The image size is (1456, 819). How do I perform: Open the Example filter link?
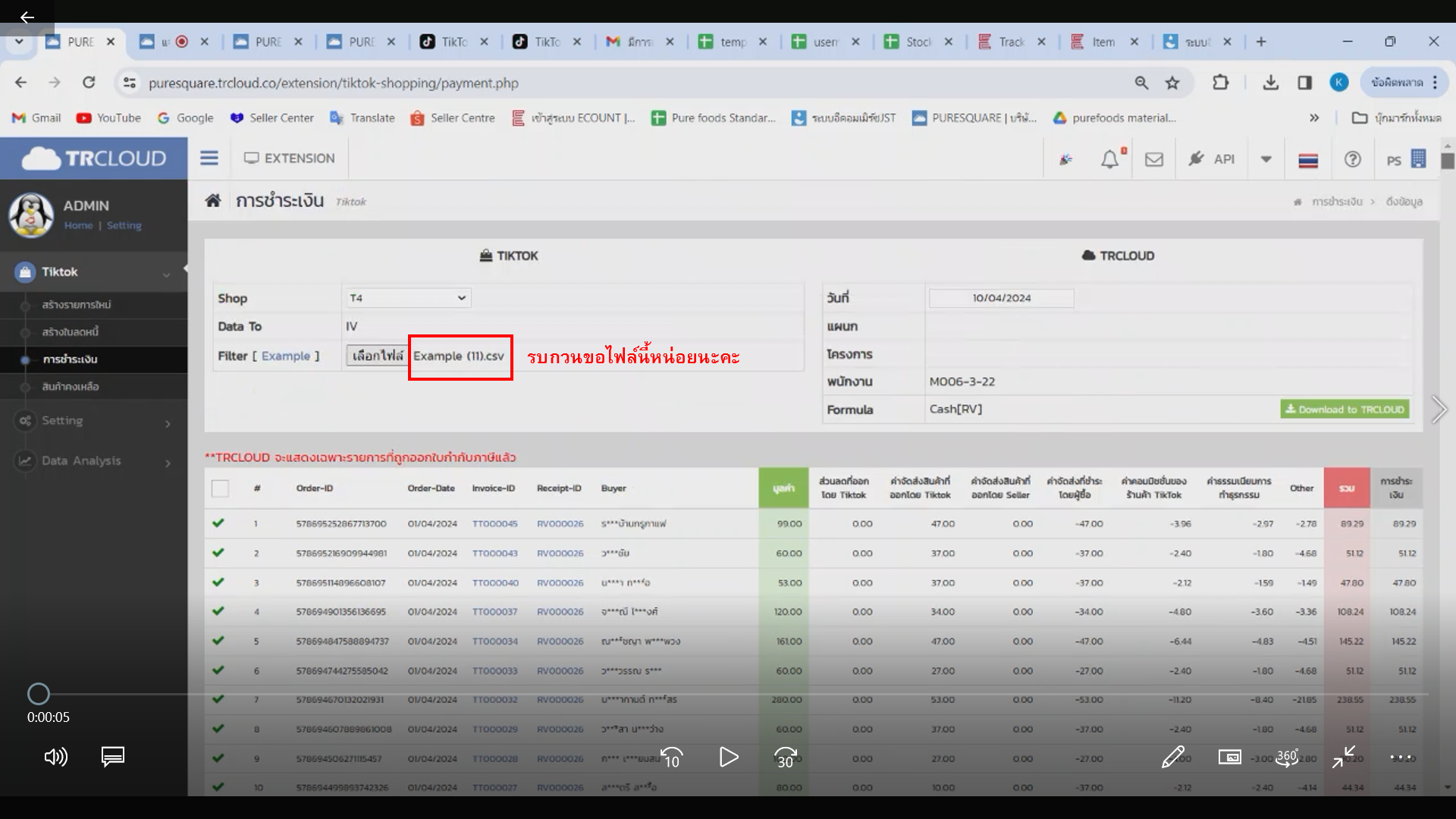click(286, 356)
